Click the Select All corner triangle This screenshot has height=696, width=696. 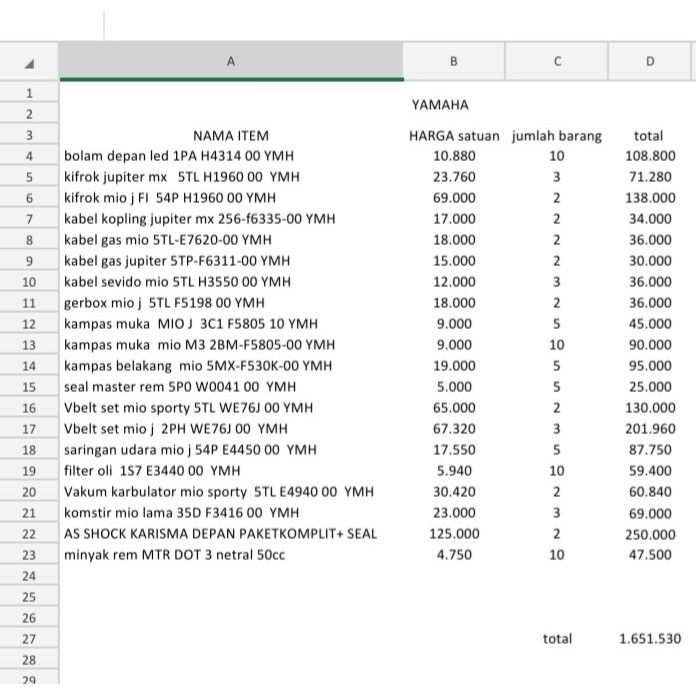tap(29, 61)
